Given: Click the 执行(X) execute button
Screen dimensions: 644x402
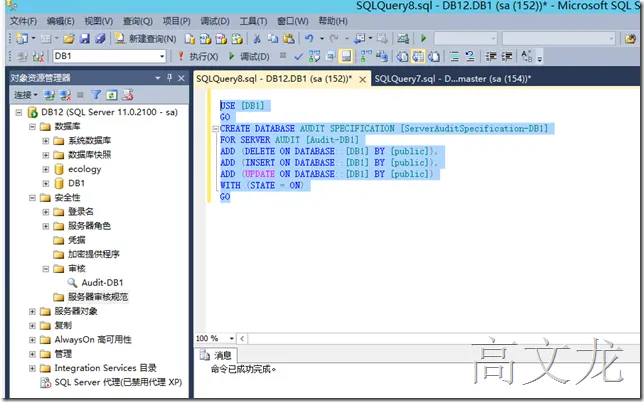Looking at the screenshot, I should click(x=198, y=56).
